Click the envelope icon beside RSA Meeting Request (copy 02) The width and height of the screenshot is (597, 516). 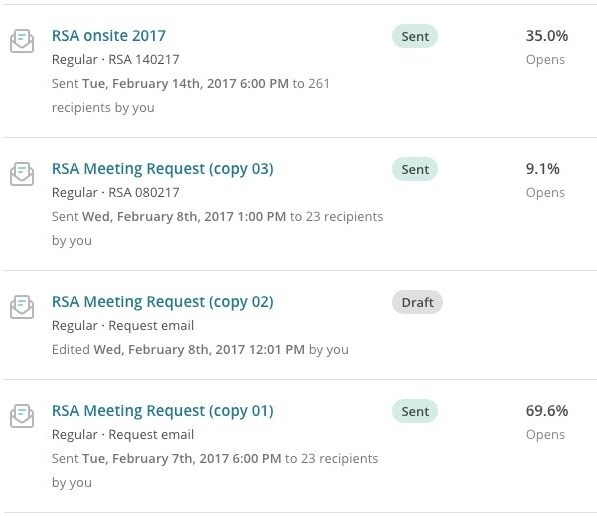[22, 307]
